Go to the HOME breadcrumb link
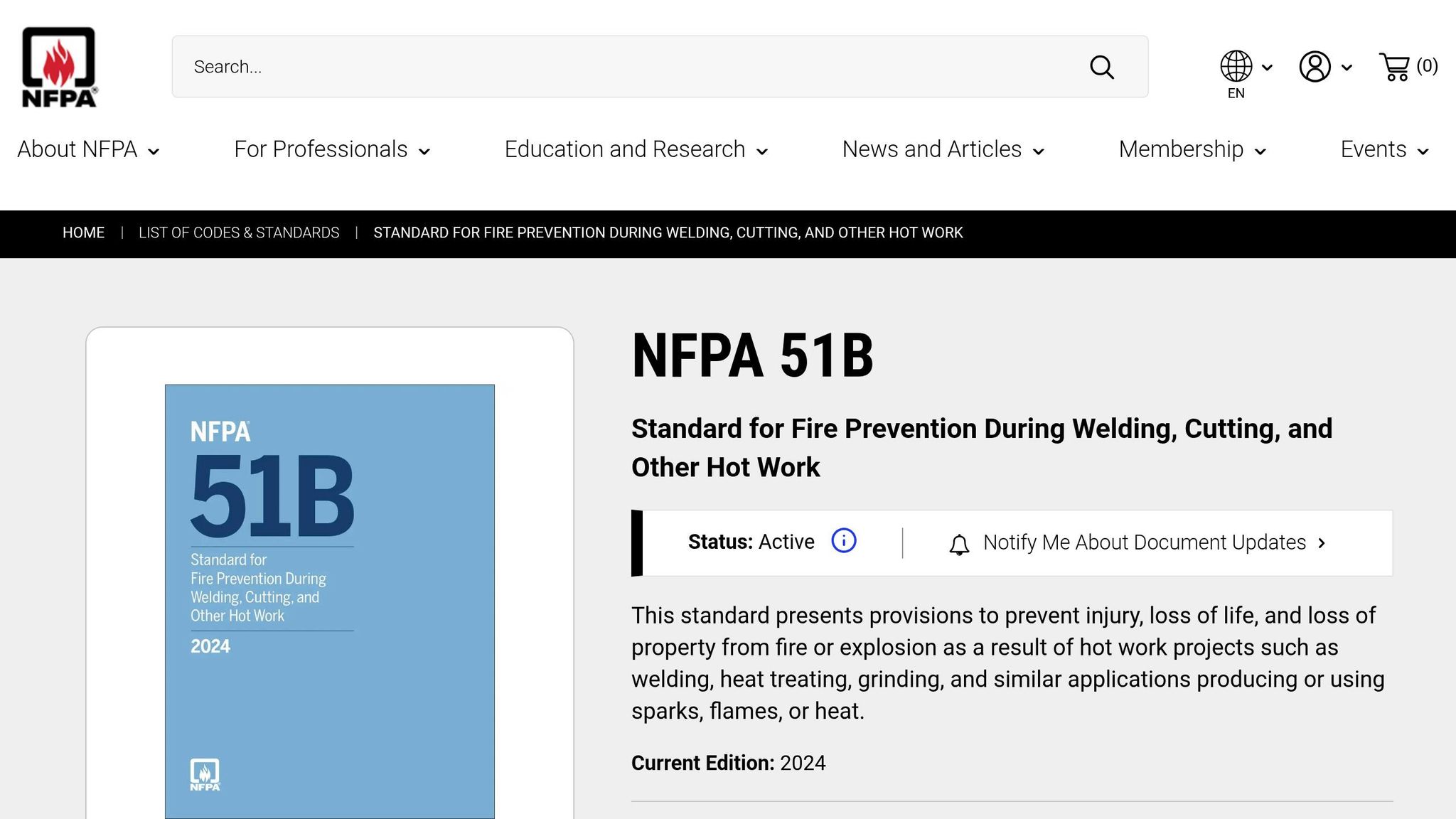The height and width of the screenshot is (819, 1456). click(x=83, y=233)
